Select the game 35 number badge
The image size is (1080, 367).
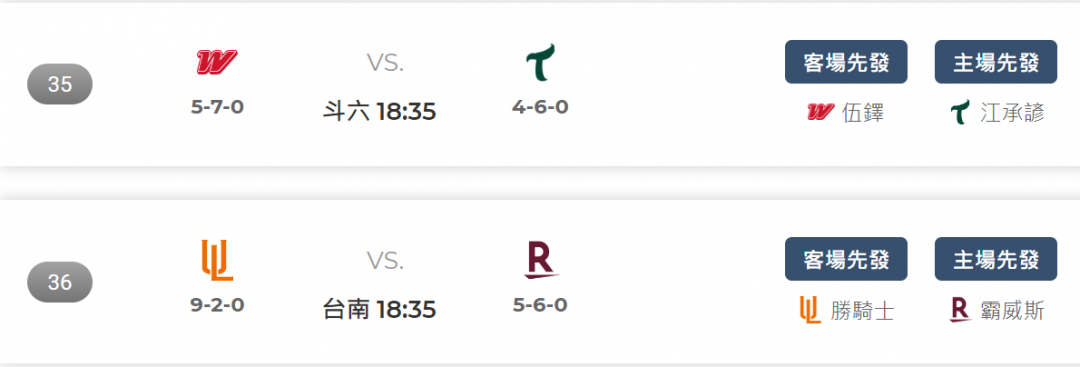[x=60, y=84]
